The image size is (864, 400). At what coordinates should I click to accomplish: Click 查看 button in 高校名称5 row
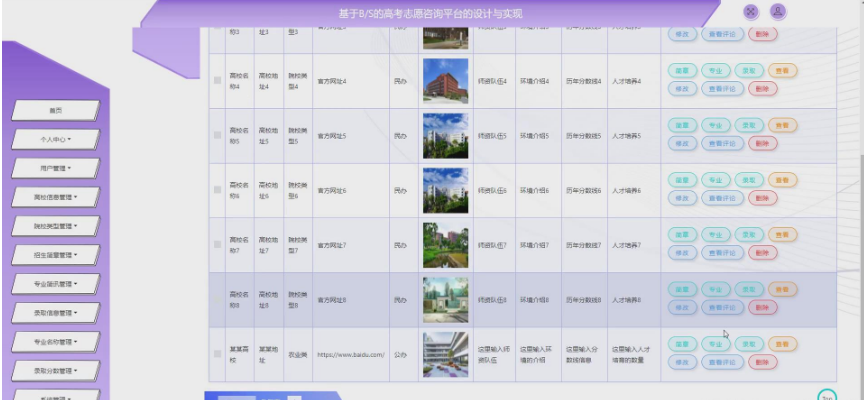[782, 125]
